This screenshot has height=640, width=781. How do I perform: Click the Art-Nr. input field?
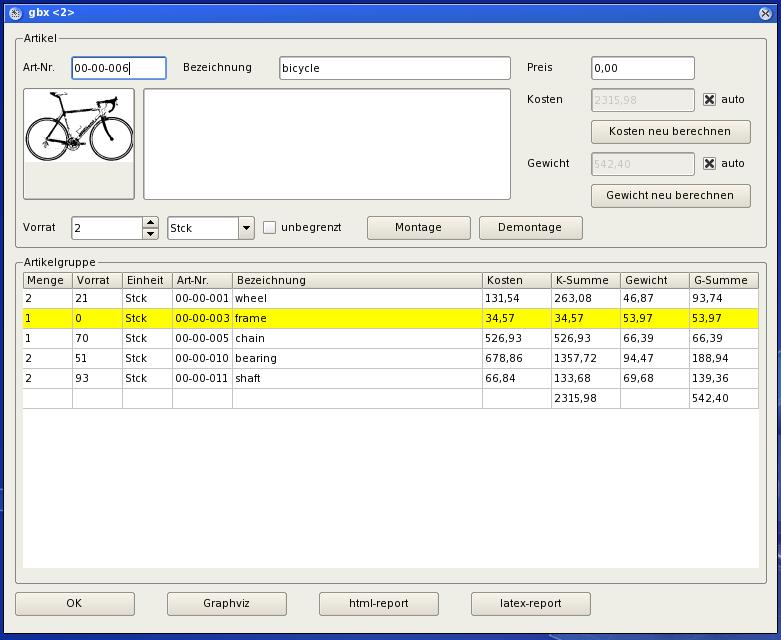pos(119,68)
